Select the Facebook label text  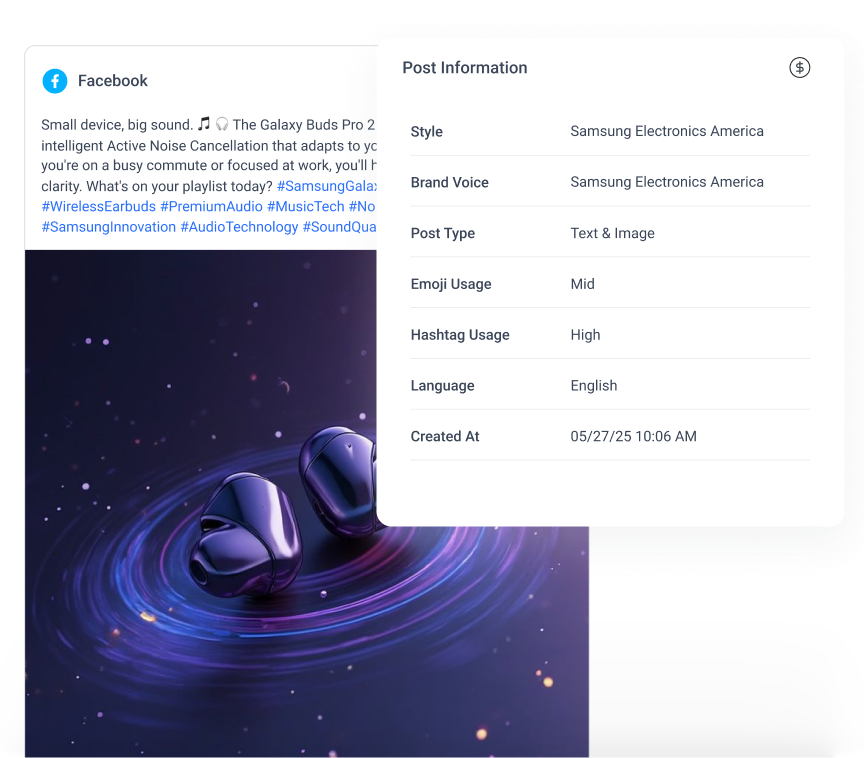coord(112,81)
